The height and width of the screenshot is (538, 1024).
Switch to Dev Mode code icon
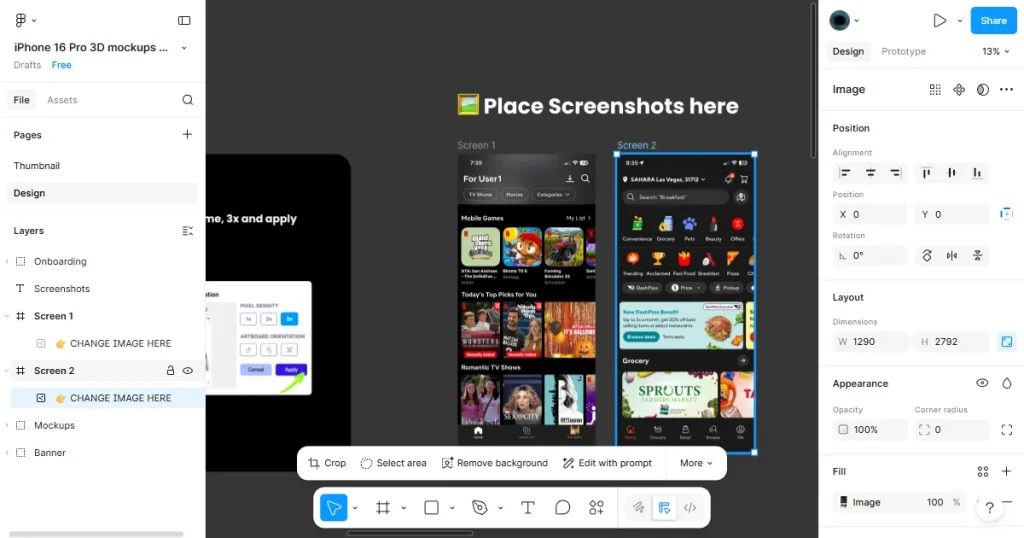point(690,507)
